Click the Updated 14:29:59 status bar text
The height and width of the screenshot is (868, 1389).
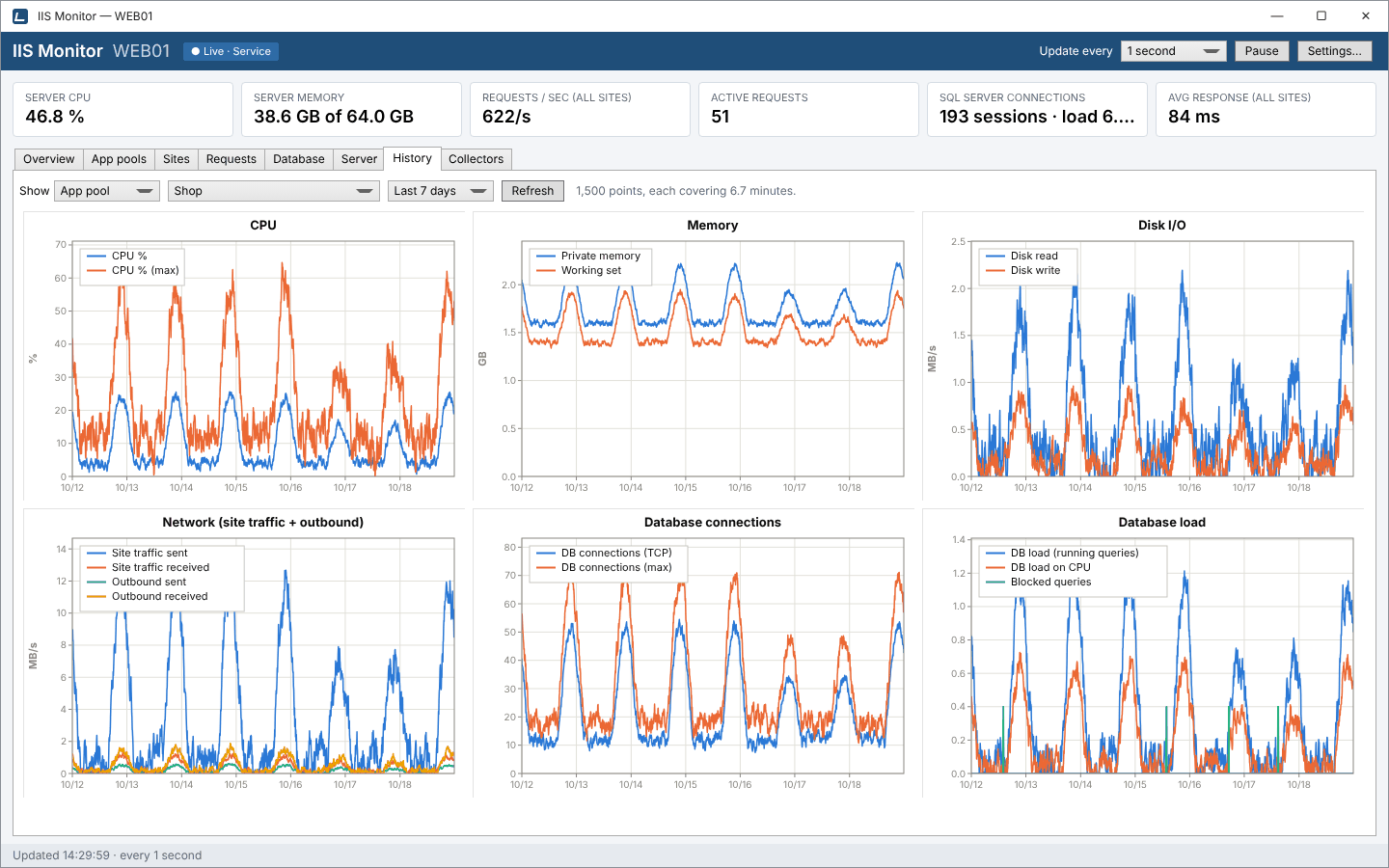tap(107, 855)
